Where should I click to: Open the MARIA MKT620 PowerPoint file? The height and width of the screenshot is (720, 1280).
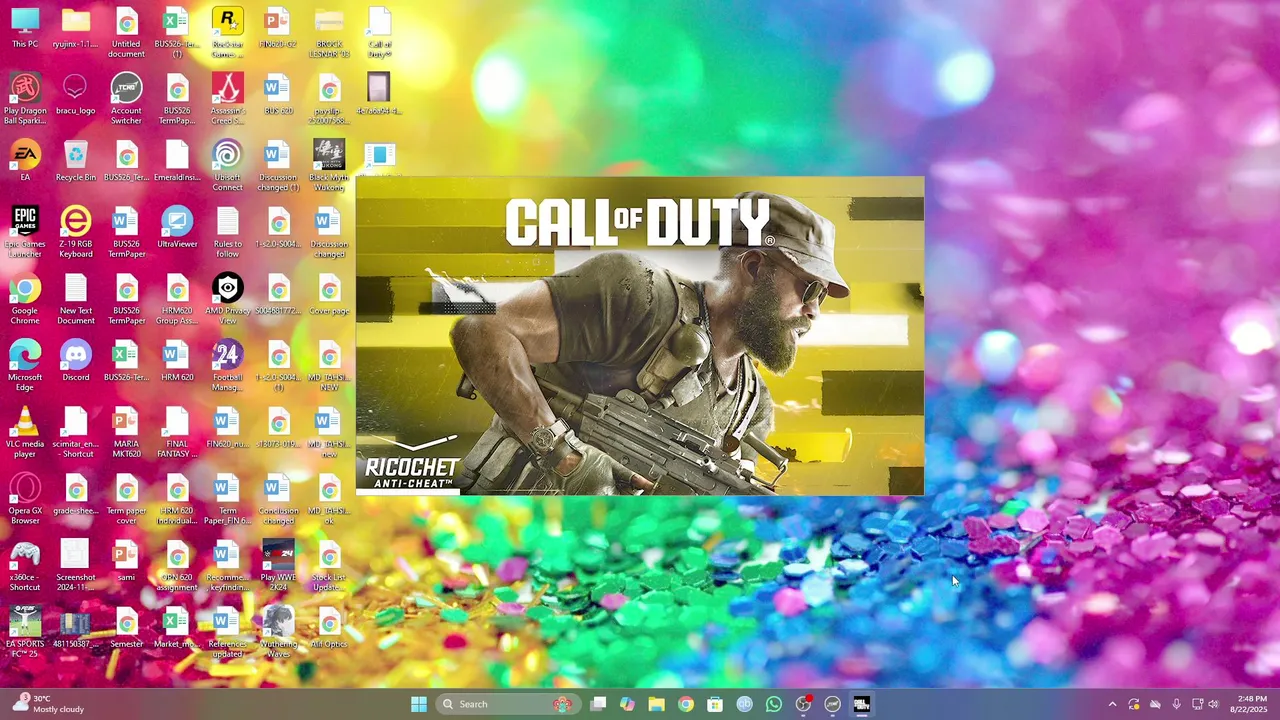coord(126,433)
